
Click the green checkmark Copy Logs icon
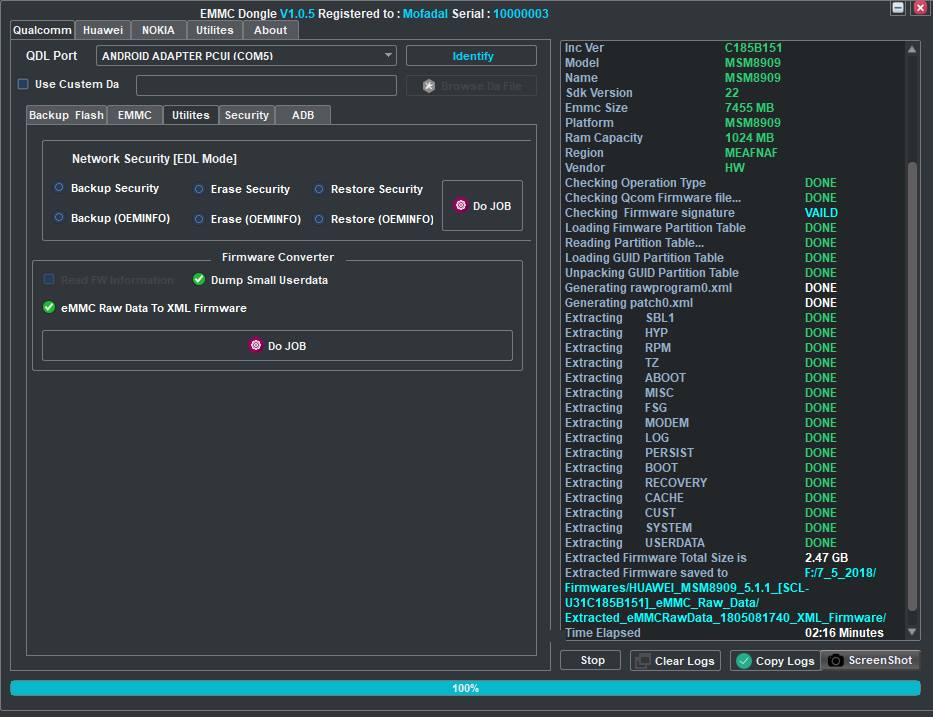tap(744, 661)
